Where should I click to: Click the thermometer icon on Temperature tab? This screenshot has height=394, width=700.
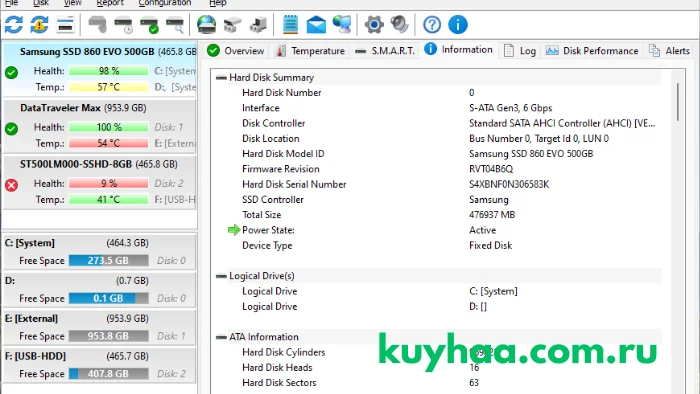(x=280, y=51)
